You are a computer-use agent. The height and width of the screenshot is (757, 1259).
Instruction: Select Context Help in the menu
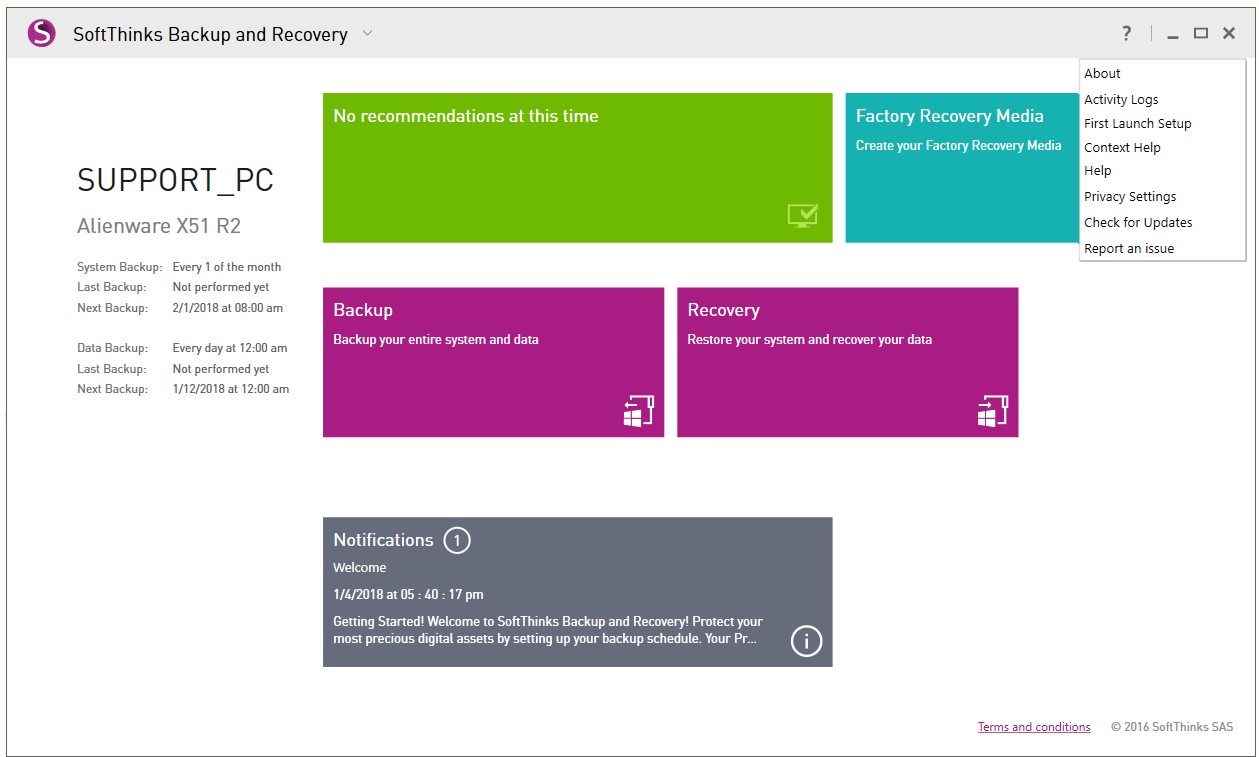1162,147
